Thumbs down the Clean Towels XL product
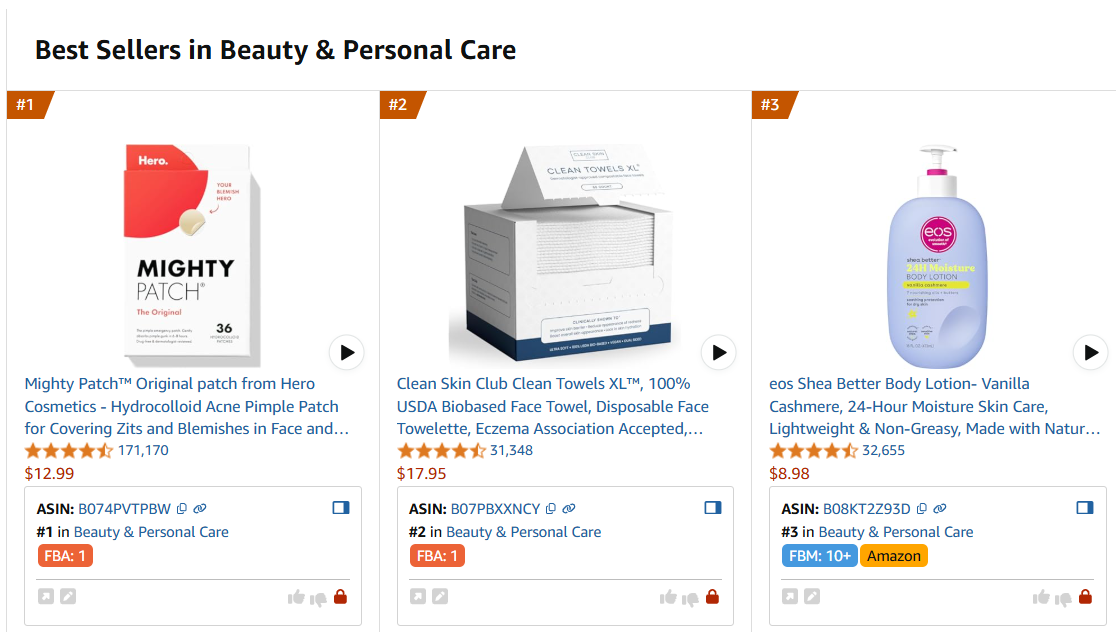Viewport: 1116px width, 632px height. click(690, 596)
